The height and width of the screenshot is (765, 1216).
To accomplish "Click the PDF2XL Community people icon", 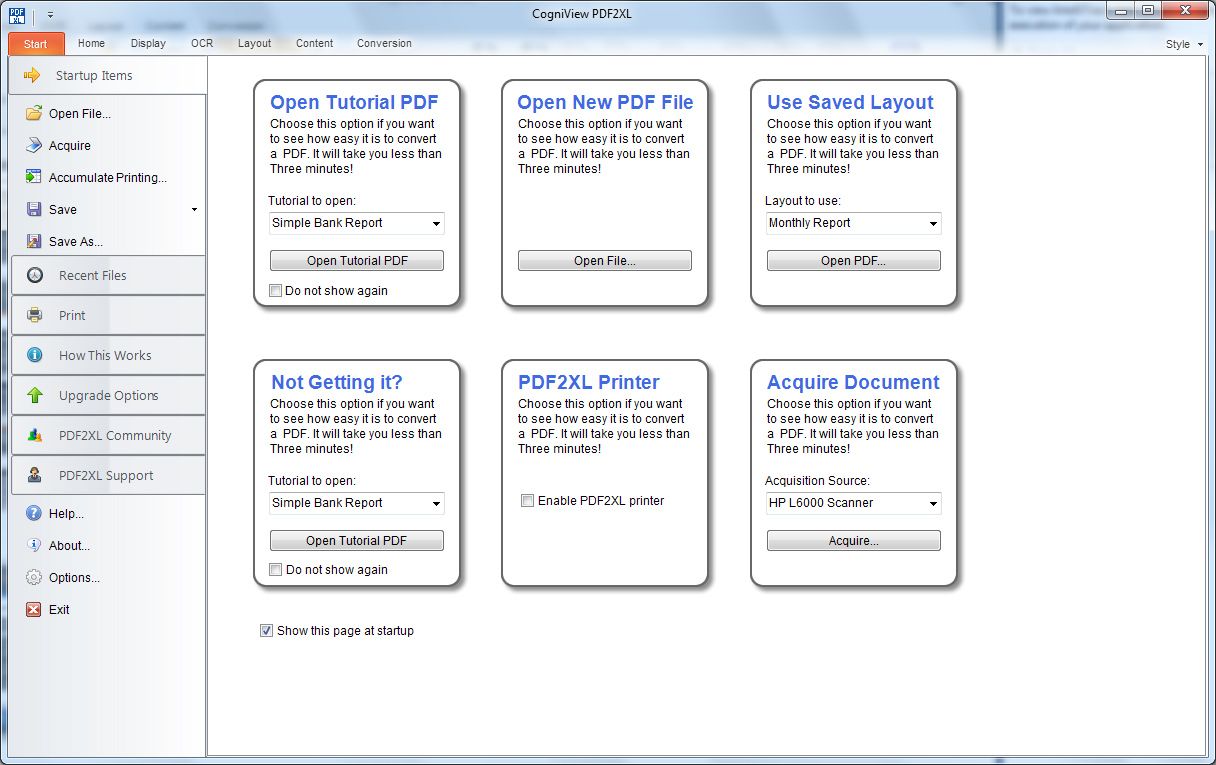I will pos(35,435).
